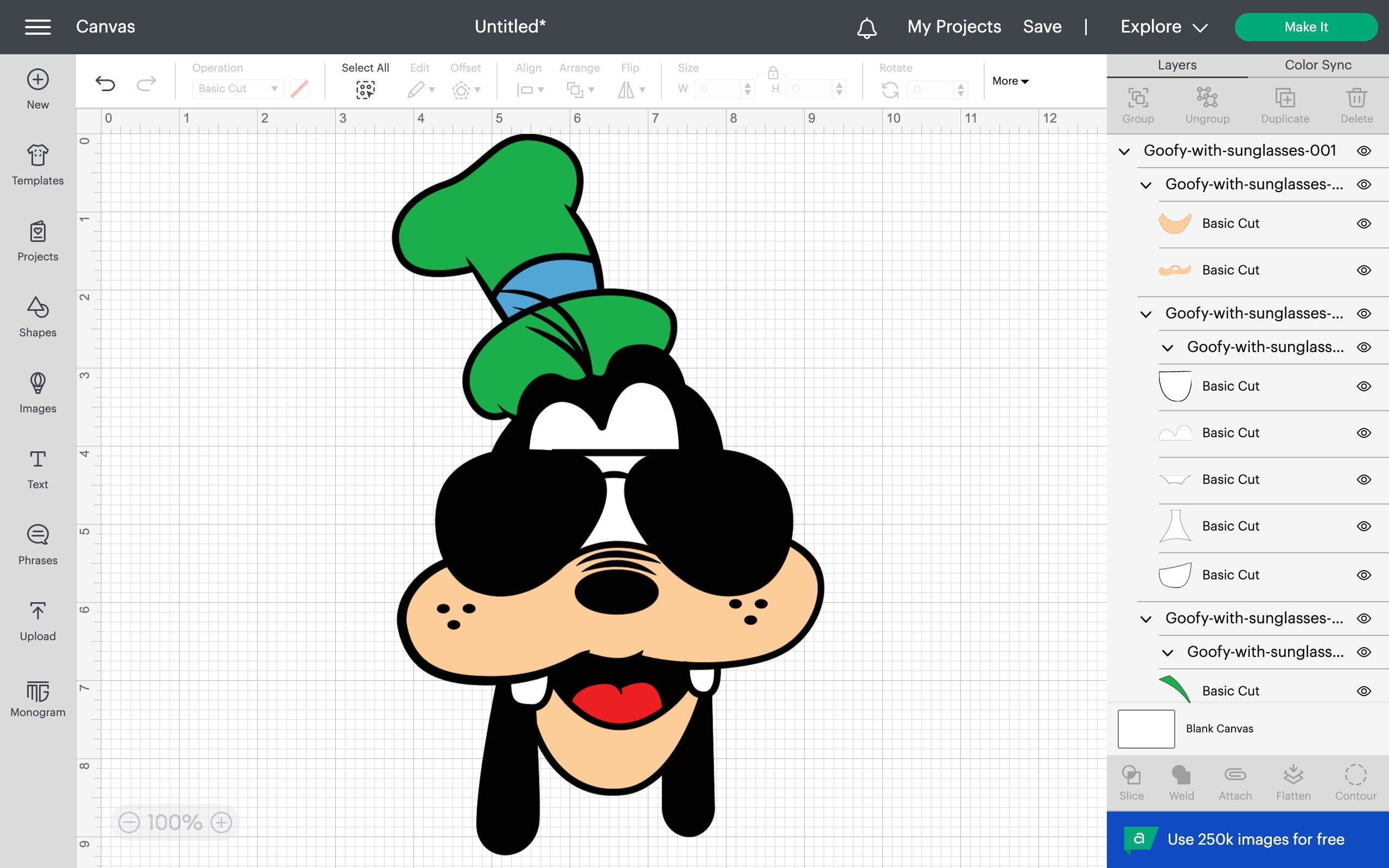The image size is (1389, 868).
Task: Collapse the Goofy-with-sunglasses-001 group
Action: tap(1123, 150)
